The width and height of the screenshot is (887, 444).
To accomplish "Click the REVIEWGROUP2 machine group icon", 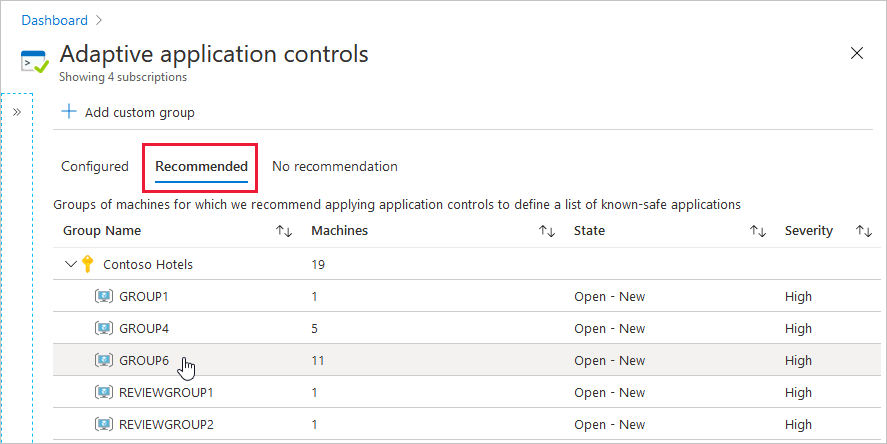I will pos(104,425).
